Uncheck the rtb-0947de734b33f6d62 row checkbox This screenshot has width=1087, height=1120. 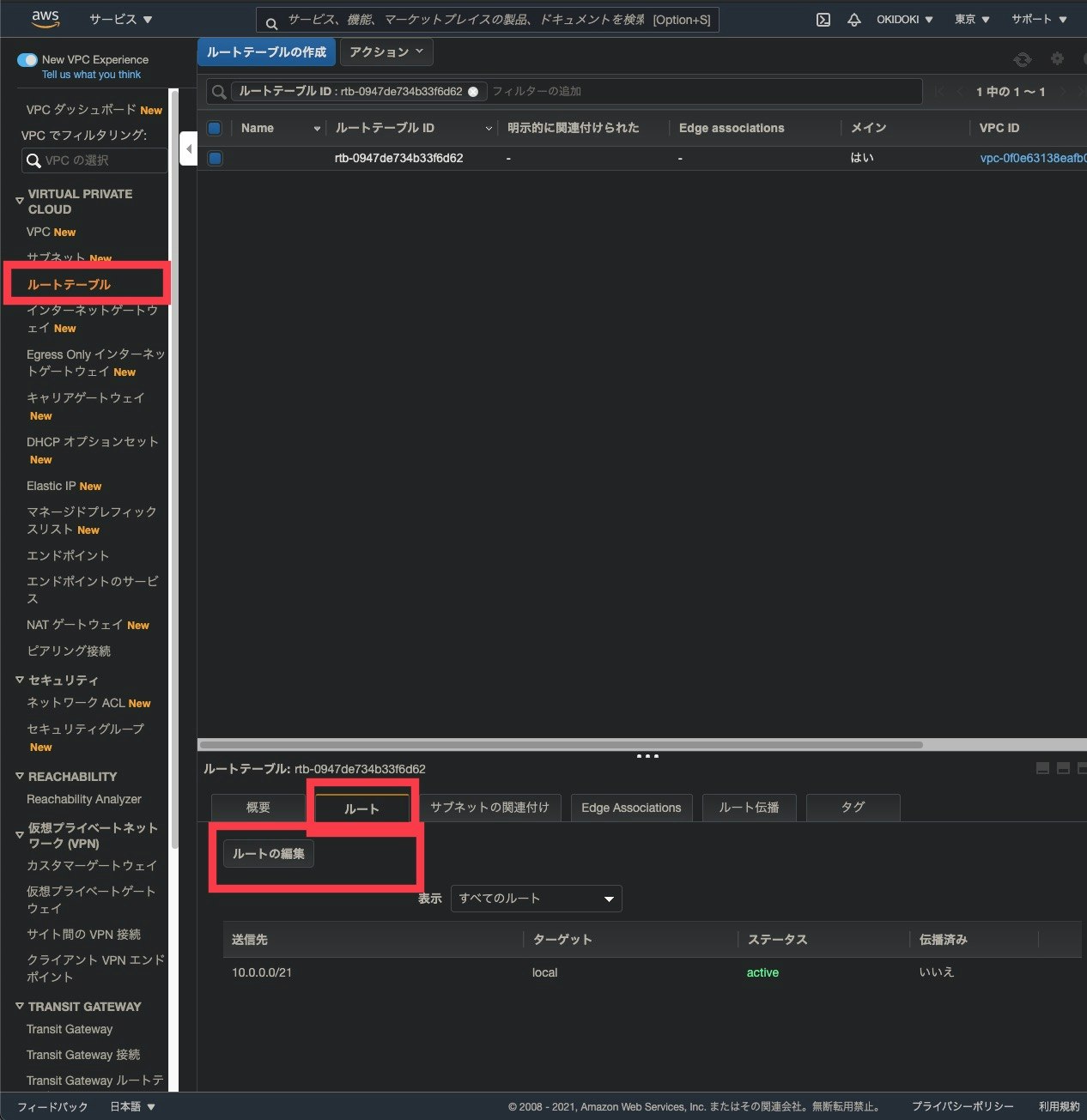pos(215,158)
